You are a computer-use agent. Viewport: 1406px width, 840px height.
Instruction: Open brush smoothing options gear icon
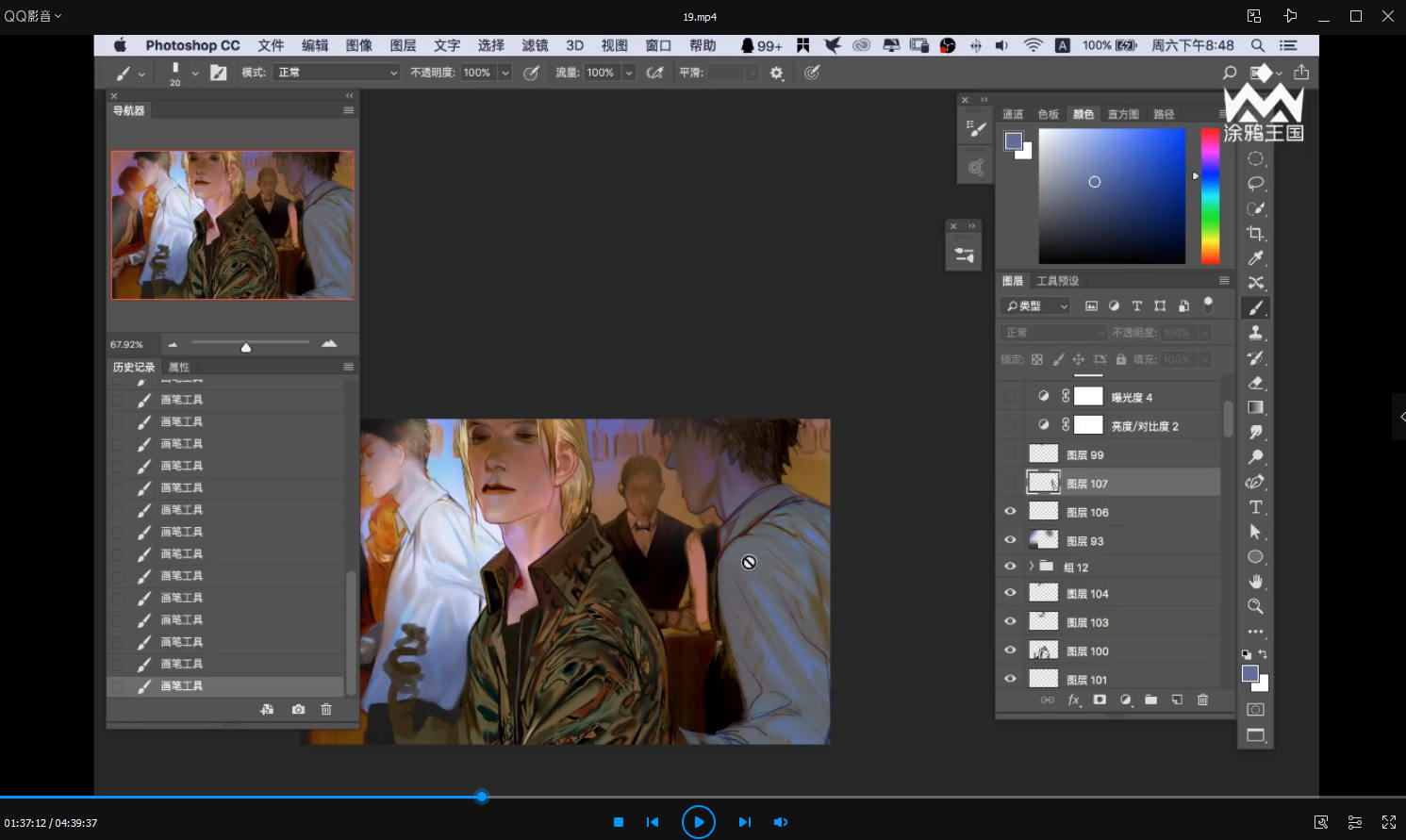[x=776, y=73]
